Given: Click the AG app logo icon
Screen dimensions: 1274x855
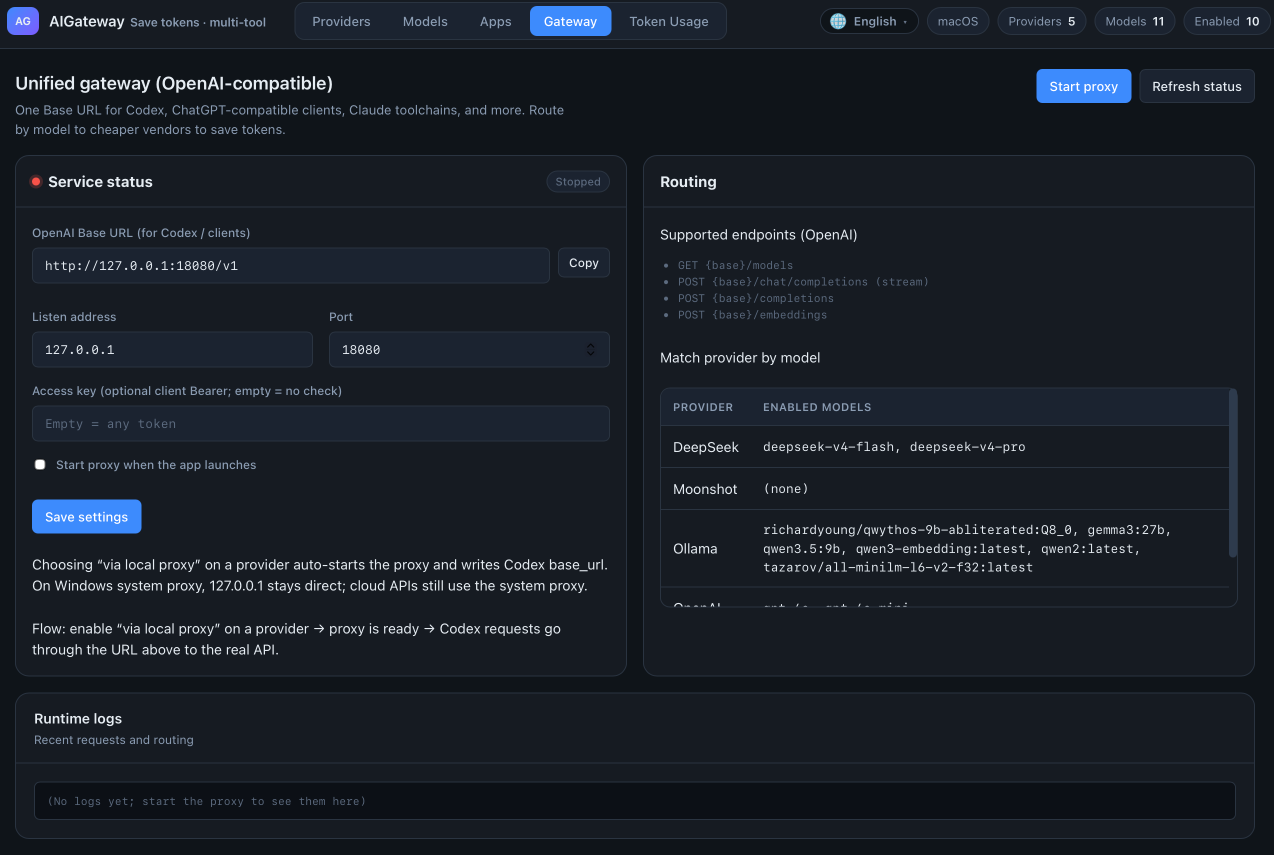Looking at the screenshot, I should pos(23,20).
